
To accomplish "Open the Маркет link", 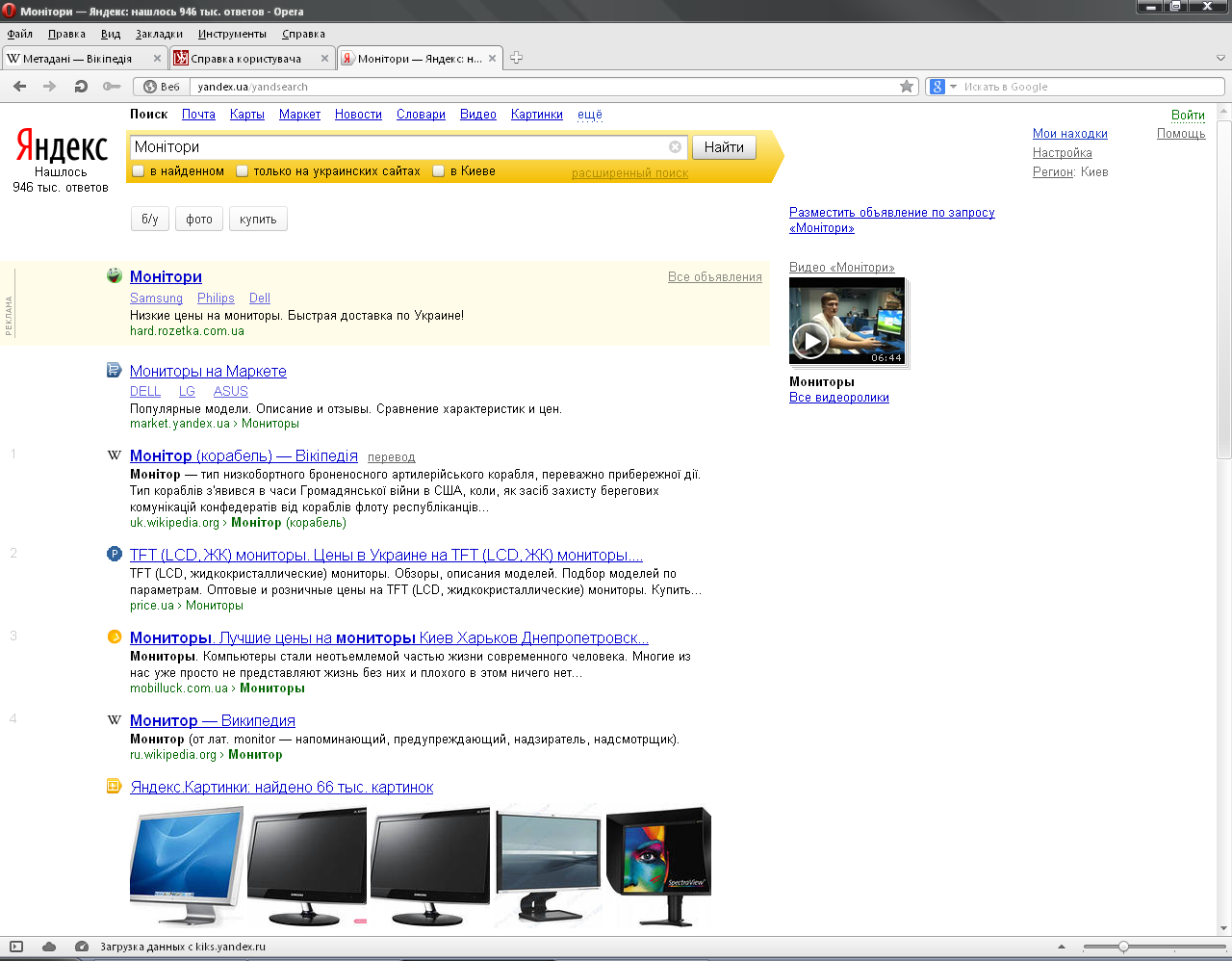I will [x=299, y=115].
